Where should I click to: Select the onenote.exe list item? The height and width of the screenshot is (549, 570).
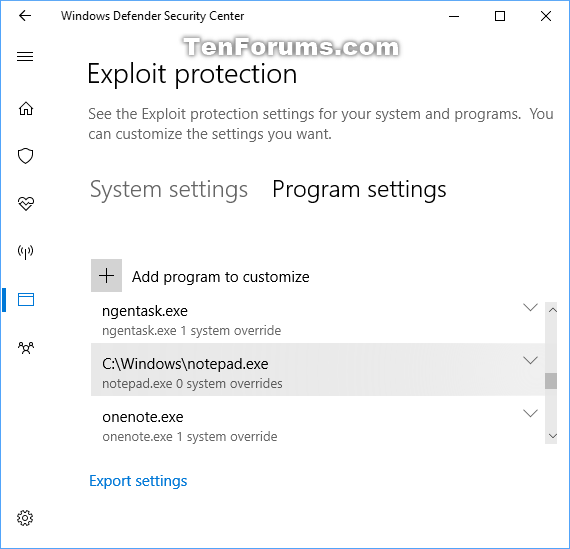click(x=318, y=425)
